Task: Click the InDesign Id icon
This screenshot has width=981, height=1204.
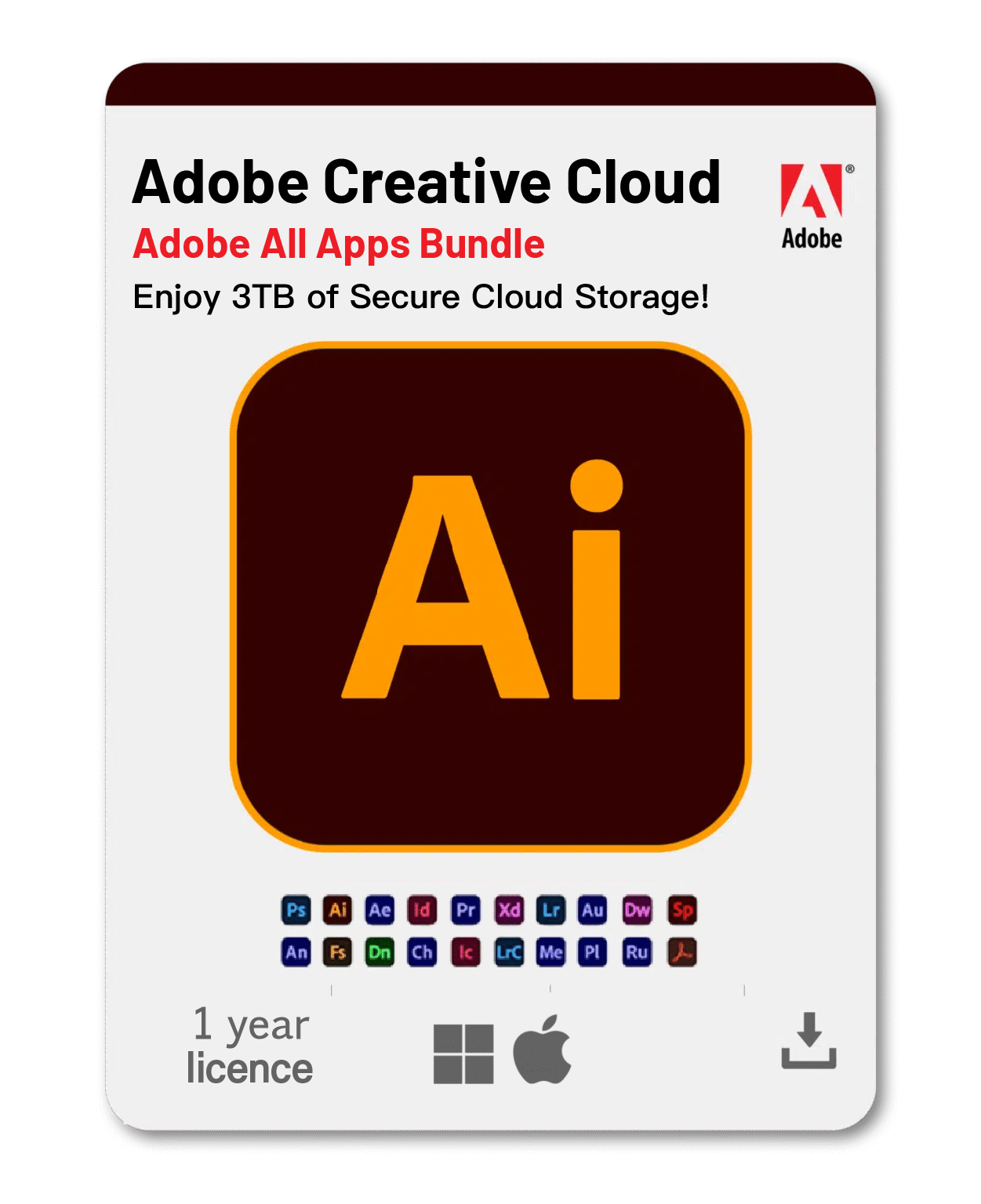Action: tap(422, 910)
